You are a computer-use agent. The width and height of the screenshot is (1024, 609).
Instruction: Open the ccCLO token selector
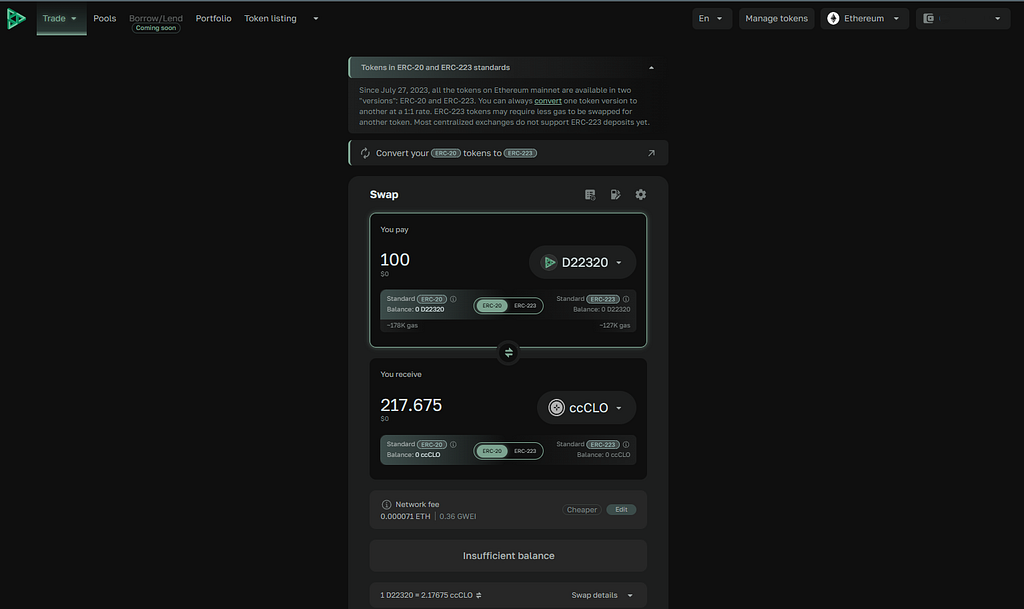(586, 408)
